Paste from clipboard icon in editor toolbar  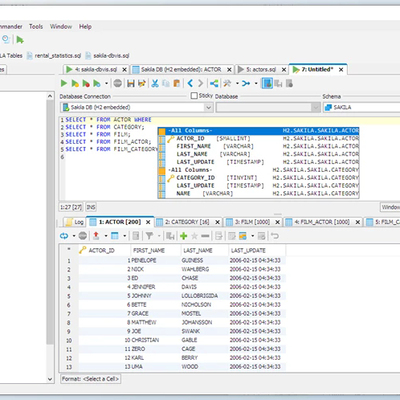point(177,83)
